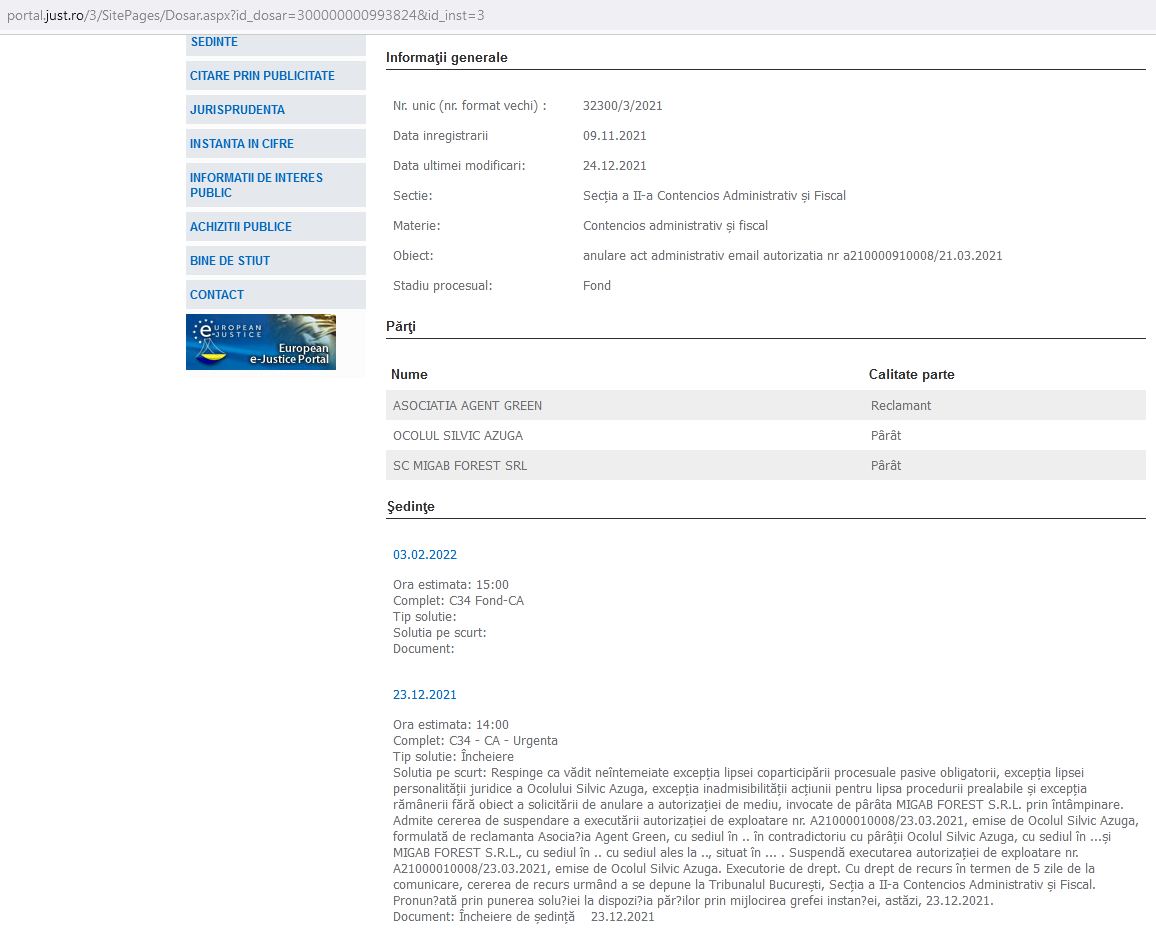Click the Nume column header

(409, 375)
